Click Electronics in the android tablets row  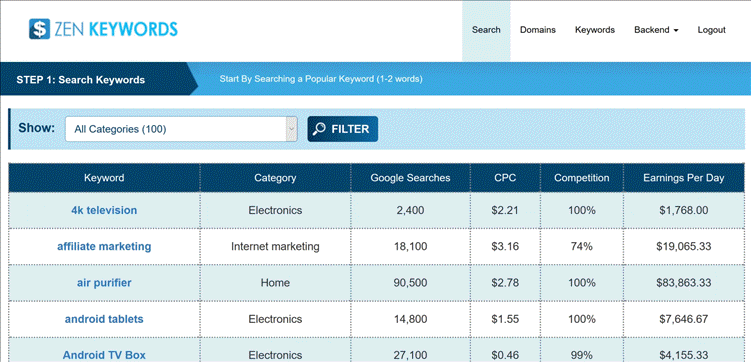point(275,319)
